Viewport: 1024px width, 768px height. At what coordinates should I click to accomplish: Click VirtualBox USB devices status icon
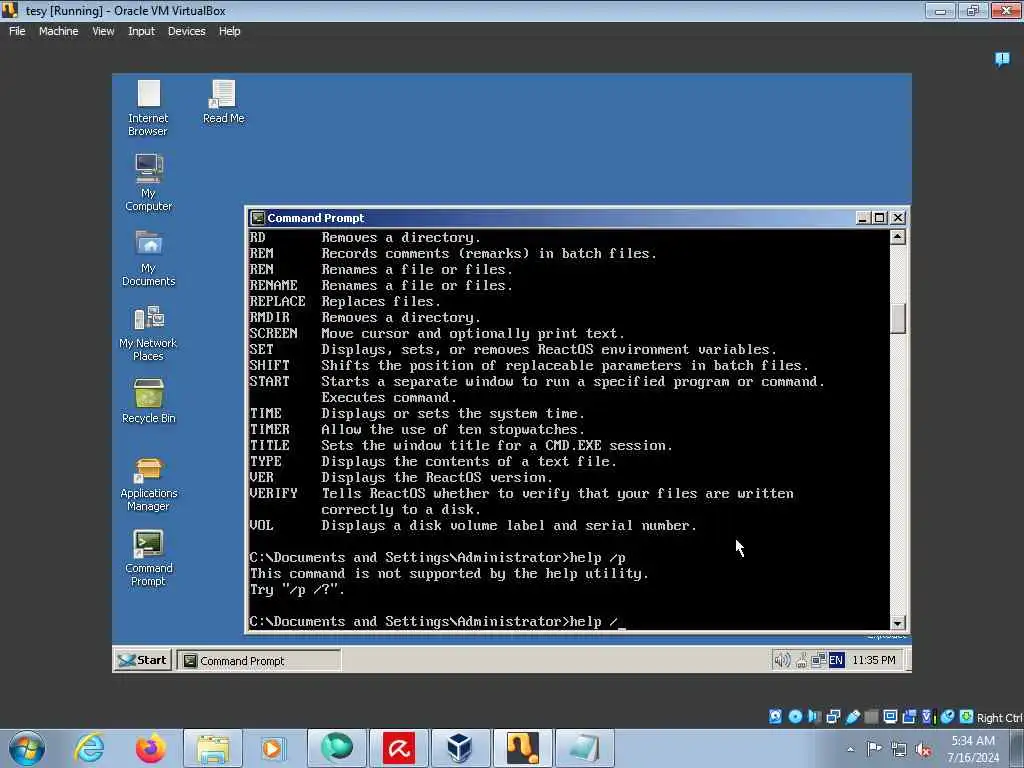(x=853, y=716)
